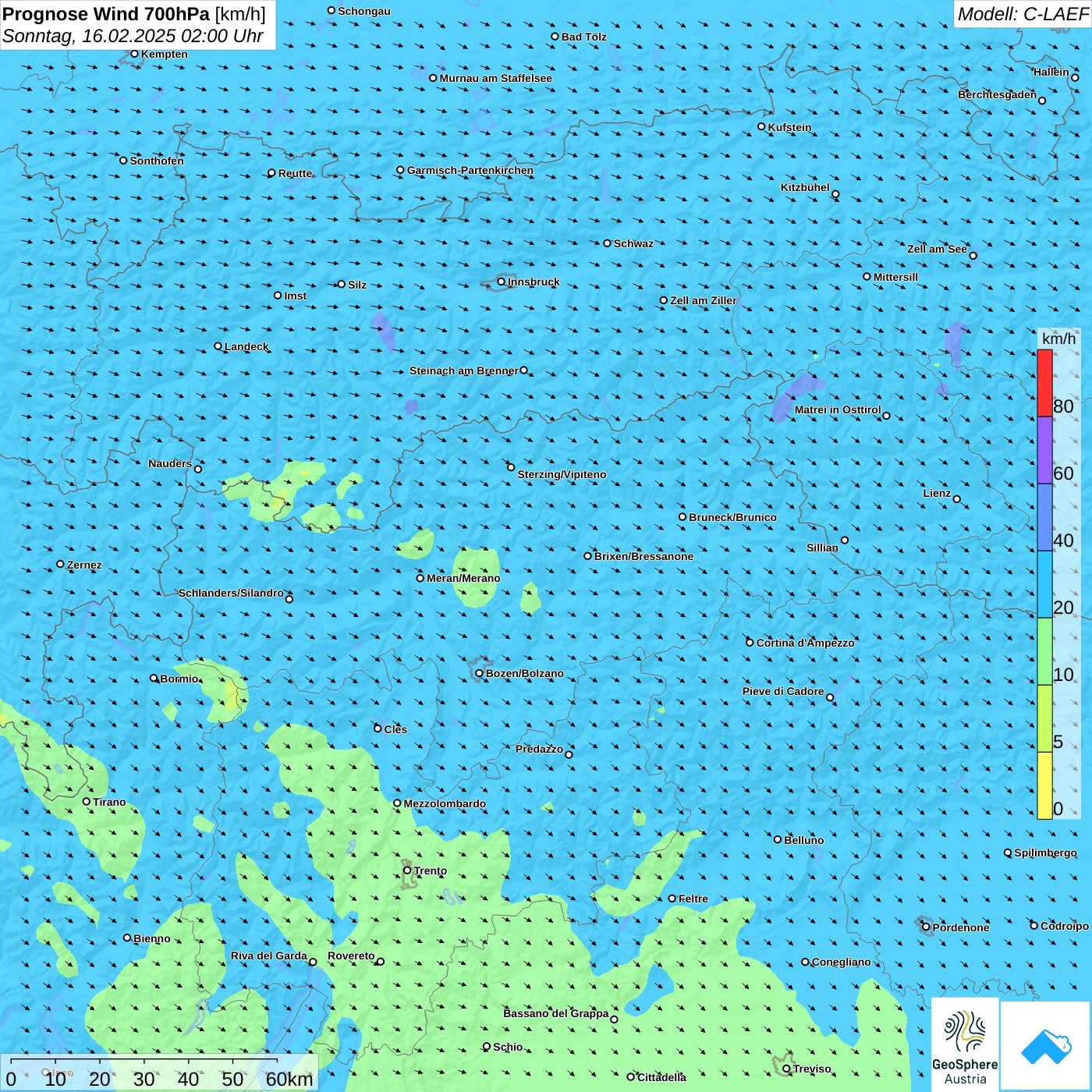This screenshot has width=1092, height=1092.
Task: Click the Zernez label
Action: (x=84, y=565)
